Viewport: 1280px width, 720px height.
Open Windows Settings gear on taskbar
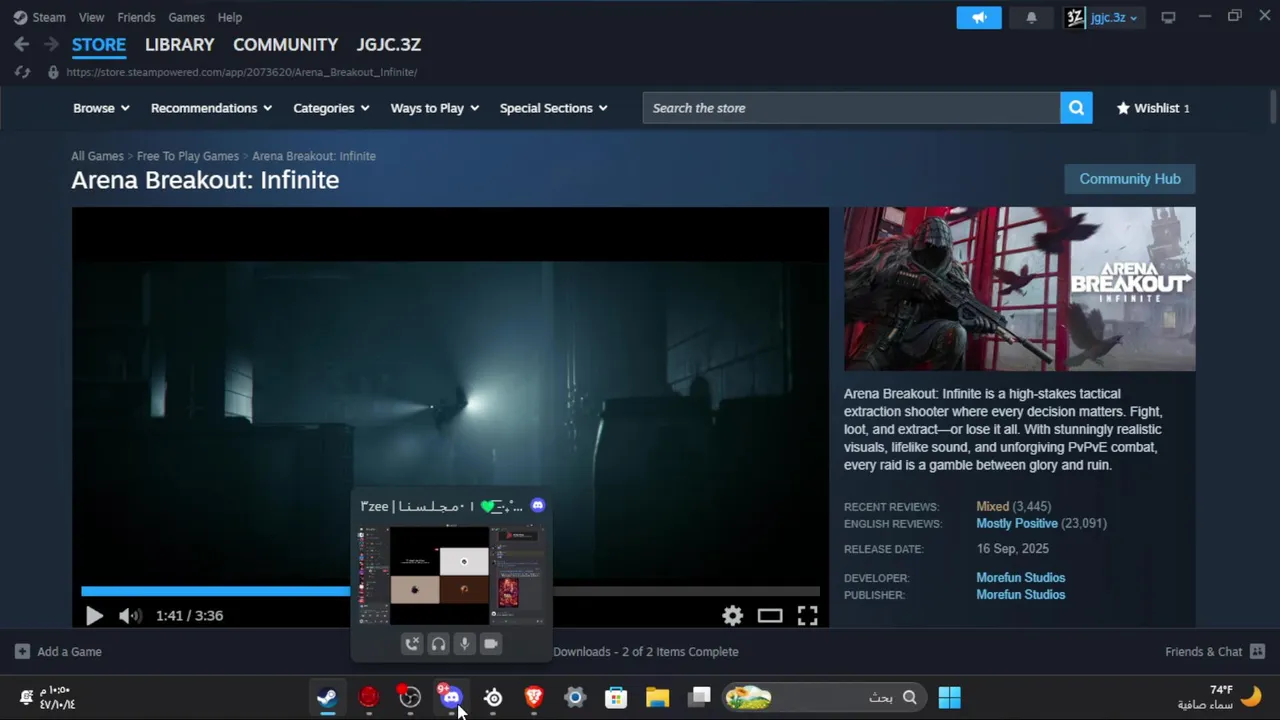click(575, 697)
